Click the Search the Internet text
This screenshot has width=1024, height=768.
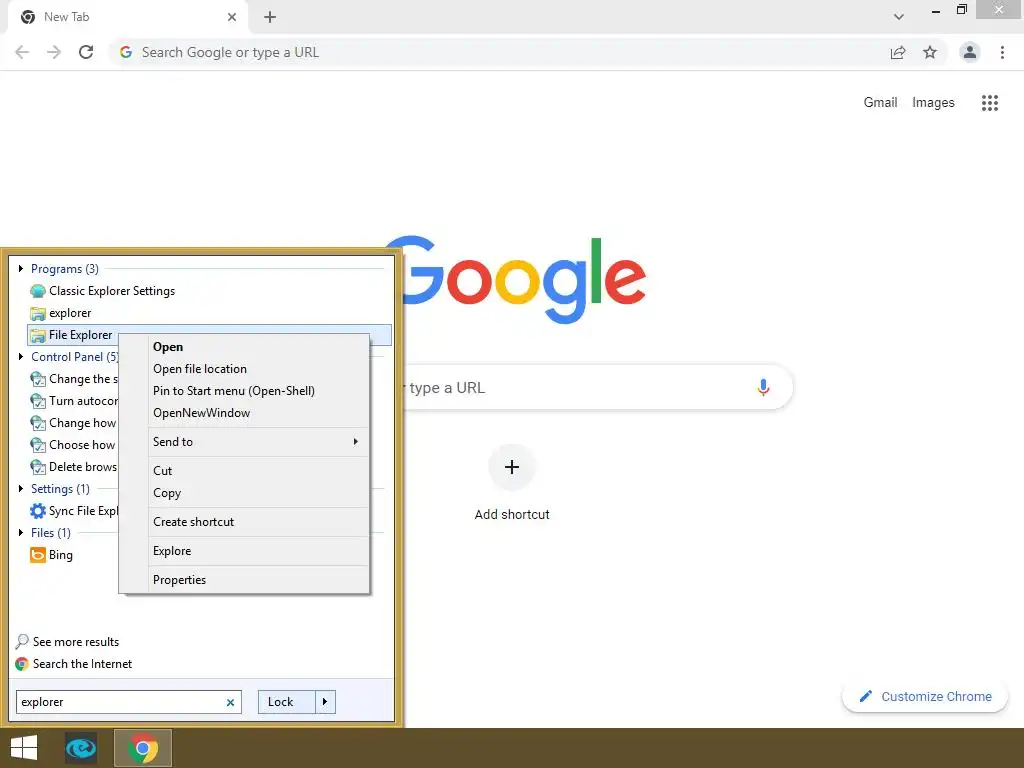coord(82,664)
